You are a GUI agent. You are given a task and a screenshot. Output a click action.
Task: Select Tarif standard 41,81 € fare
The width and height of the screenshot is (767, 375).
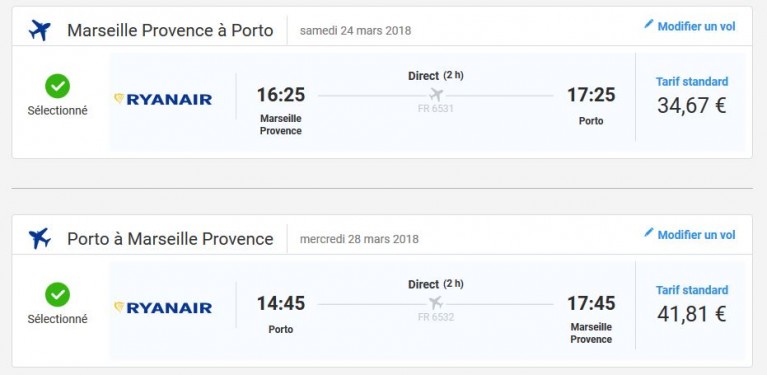pos(692,305)
